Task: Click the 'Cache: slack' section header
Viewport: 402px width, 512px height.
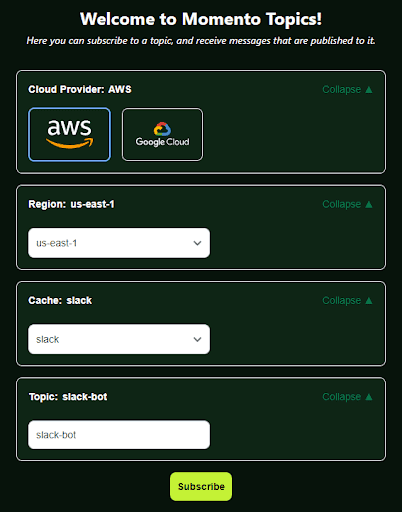Action: pos(60,301)
